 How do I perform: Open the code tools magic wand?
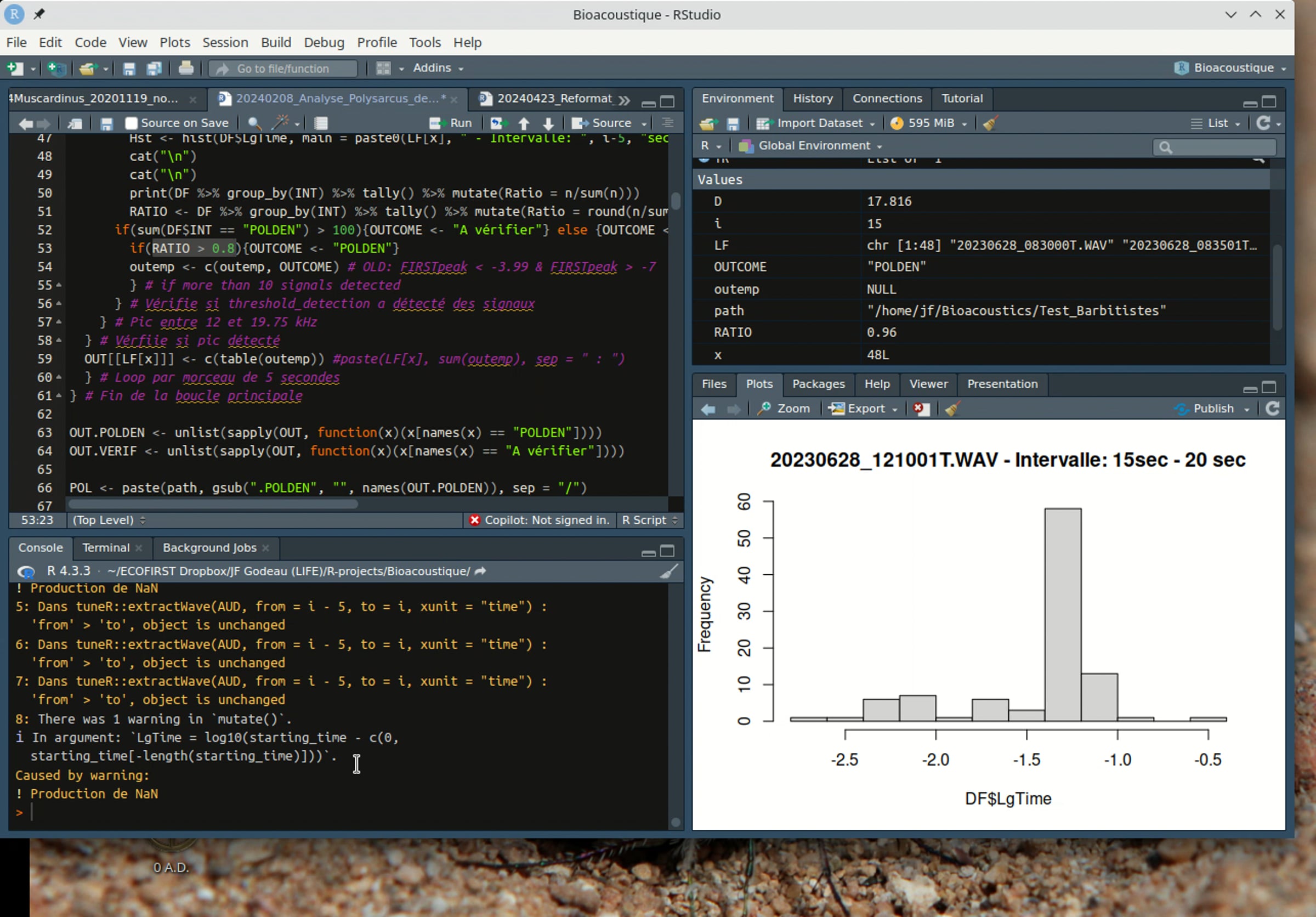click(281, 123)
